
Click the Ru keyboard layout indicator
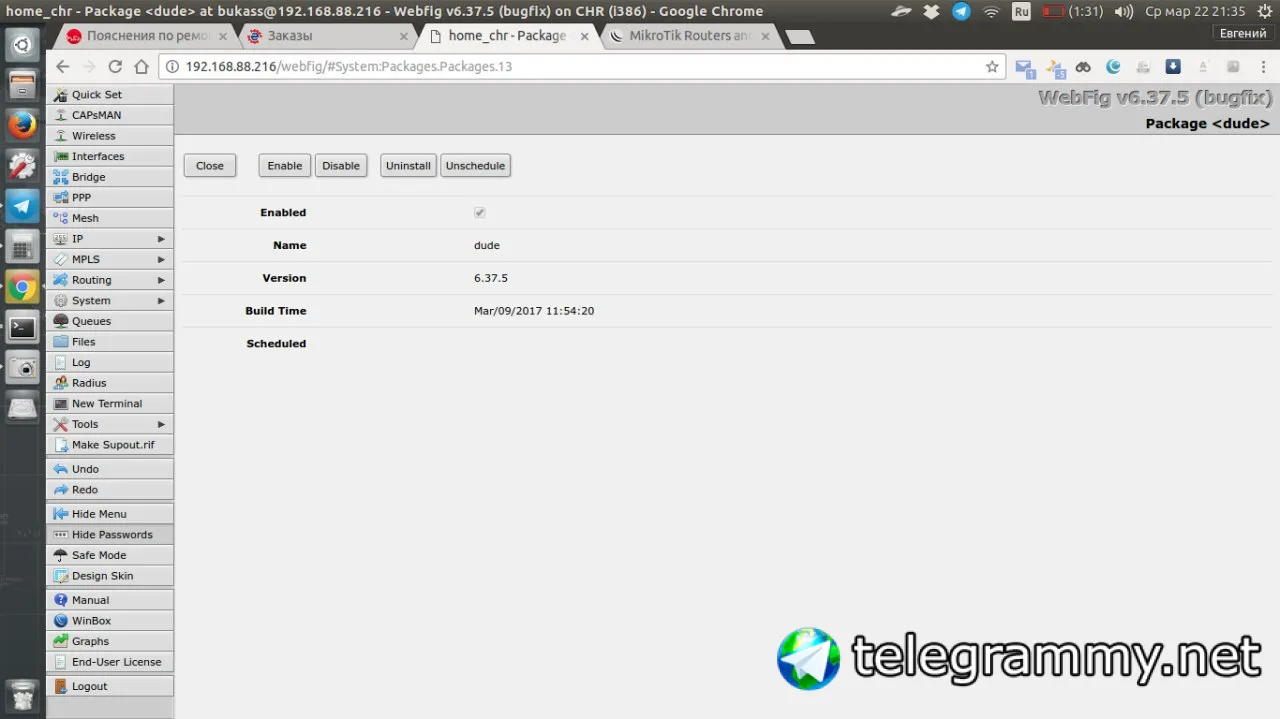(x=1021, y=11)
